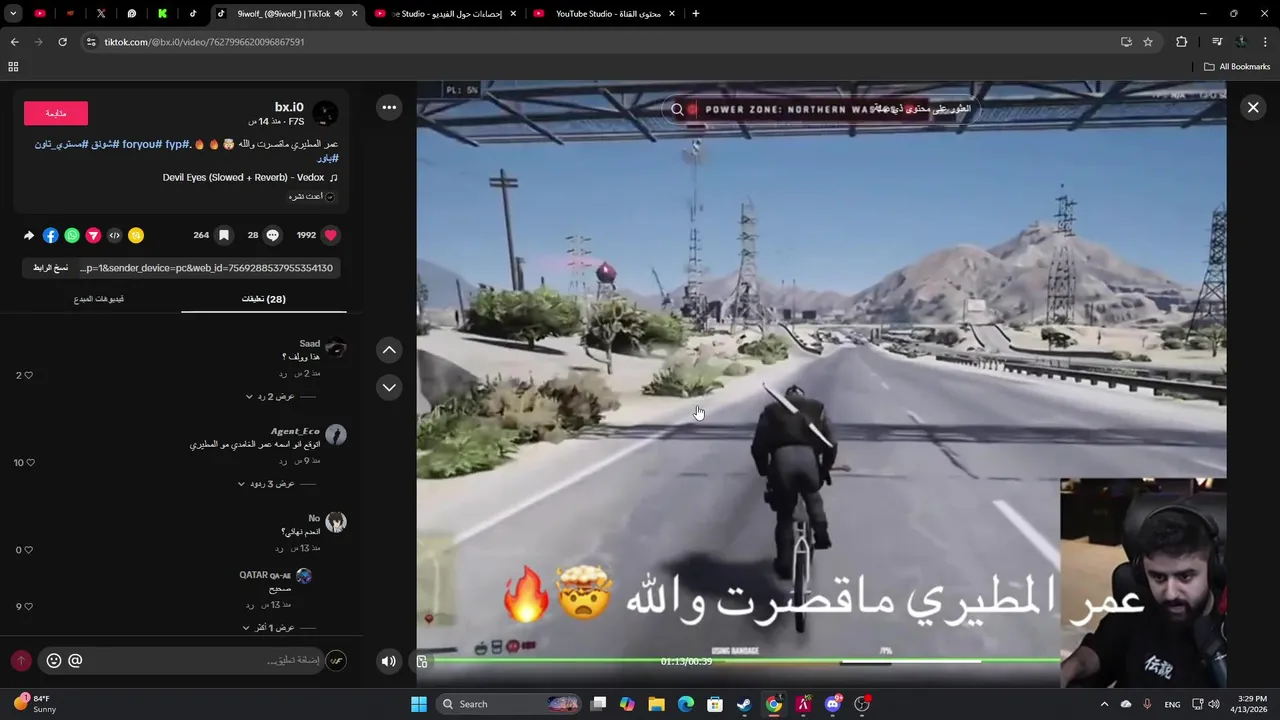The image size is (1280, 720).
Task: Click the yellow repost icon
Action: point(136,236)
